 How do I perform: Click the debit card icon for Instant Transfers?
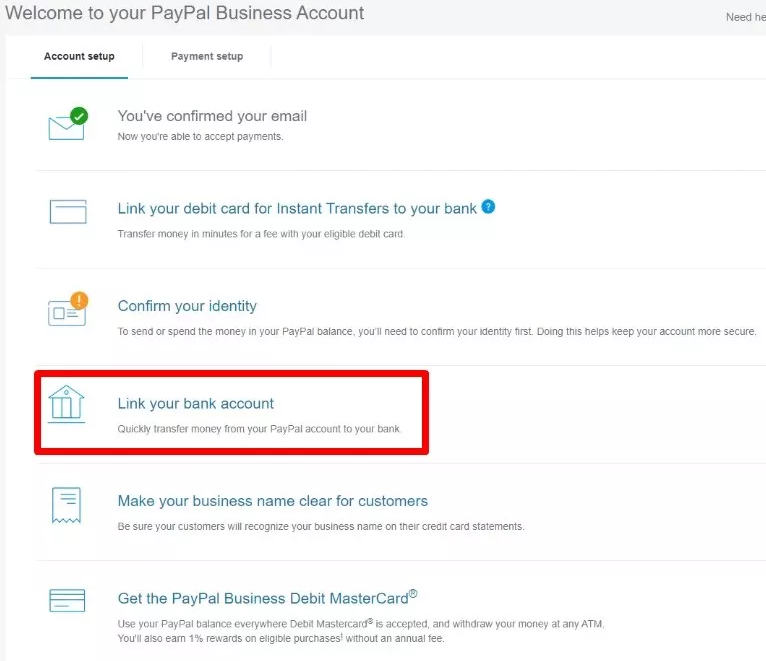point(68,211)
